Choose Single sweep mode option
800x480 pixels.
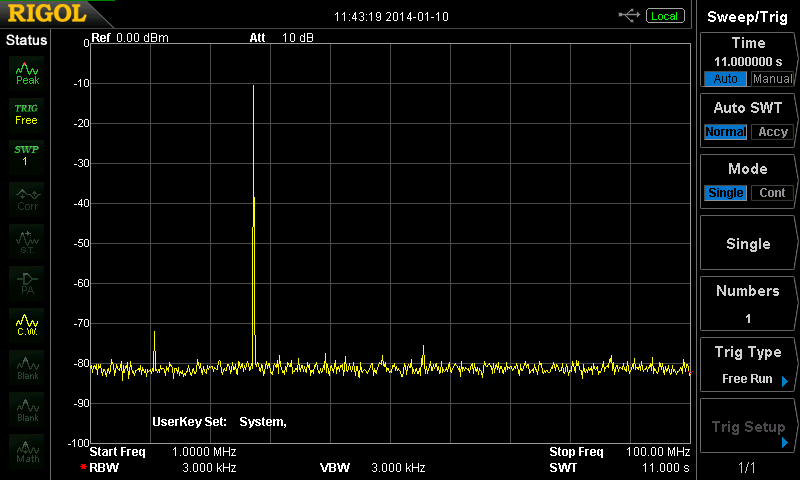[725, 193]
